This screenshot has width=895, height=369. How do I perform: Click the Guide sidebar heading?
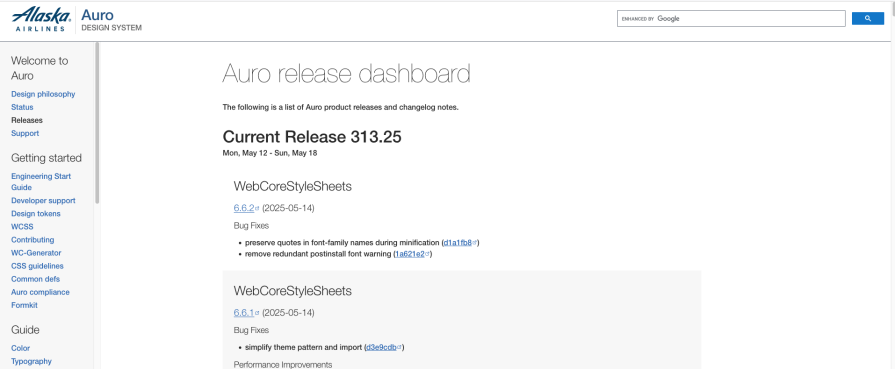(x=25, y=330)
